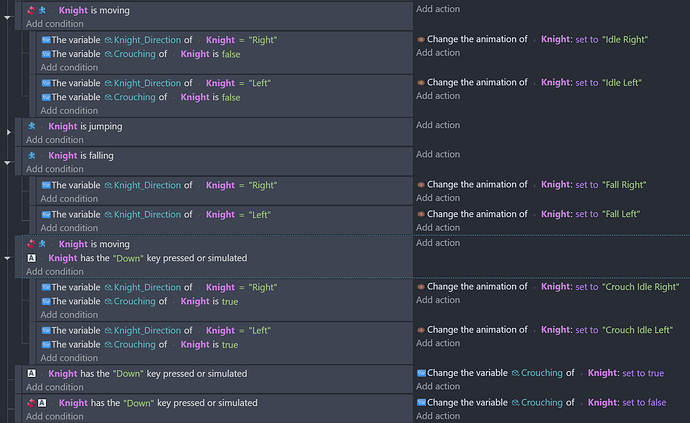Click the platformer icon beside Knight is jumping
This screenshot has width=690, height=423.
(32, 126)
